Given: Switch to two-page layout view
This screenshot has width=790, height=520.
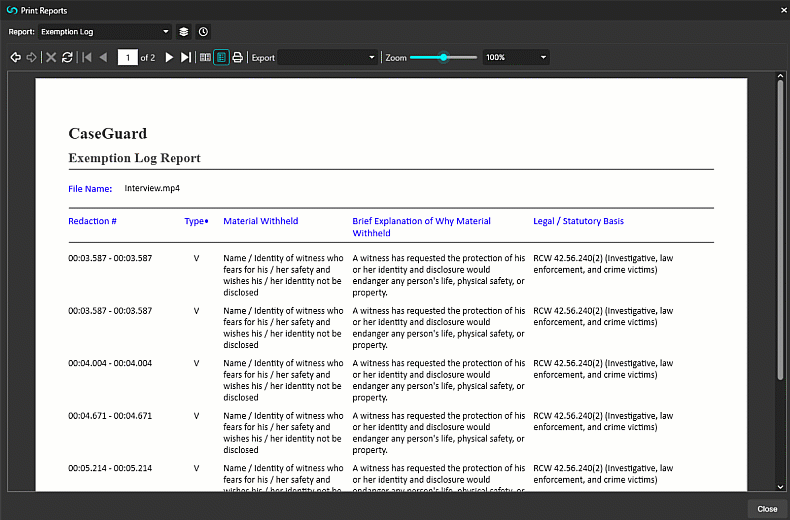Looking at the screenshot, I should (x=205, y=57).
